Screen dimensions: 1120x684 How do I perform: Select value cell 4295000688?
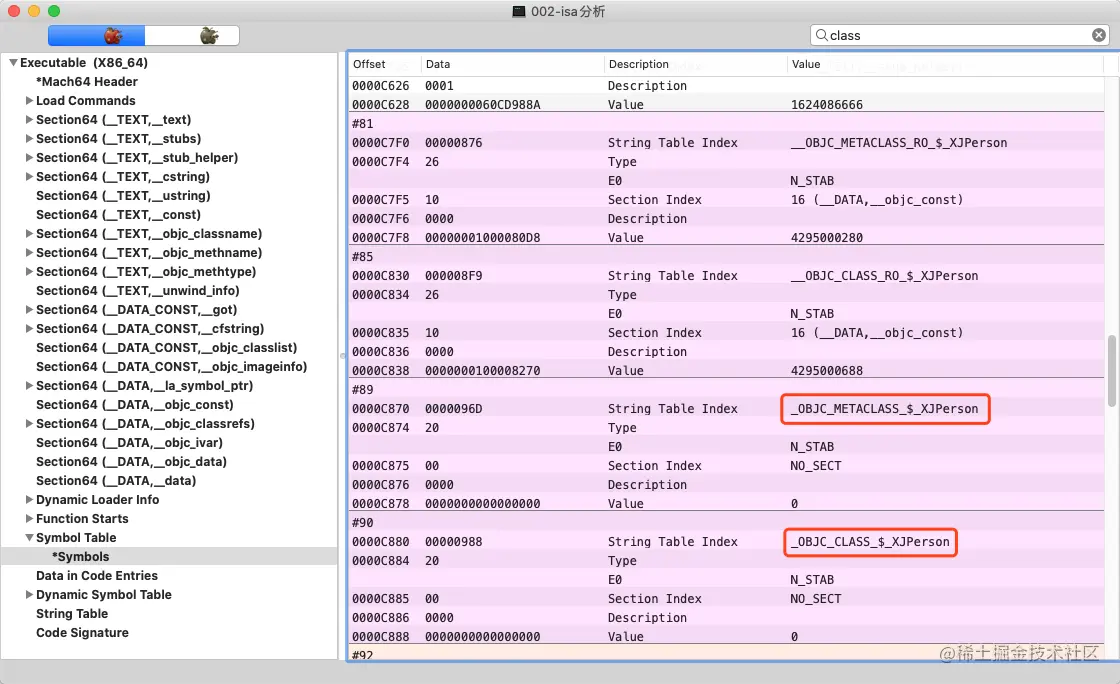tap(826, 371)
